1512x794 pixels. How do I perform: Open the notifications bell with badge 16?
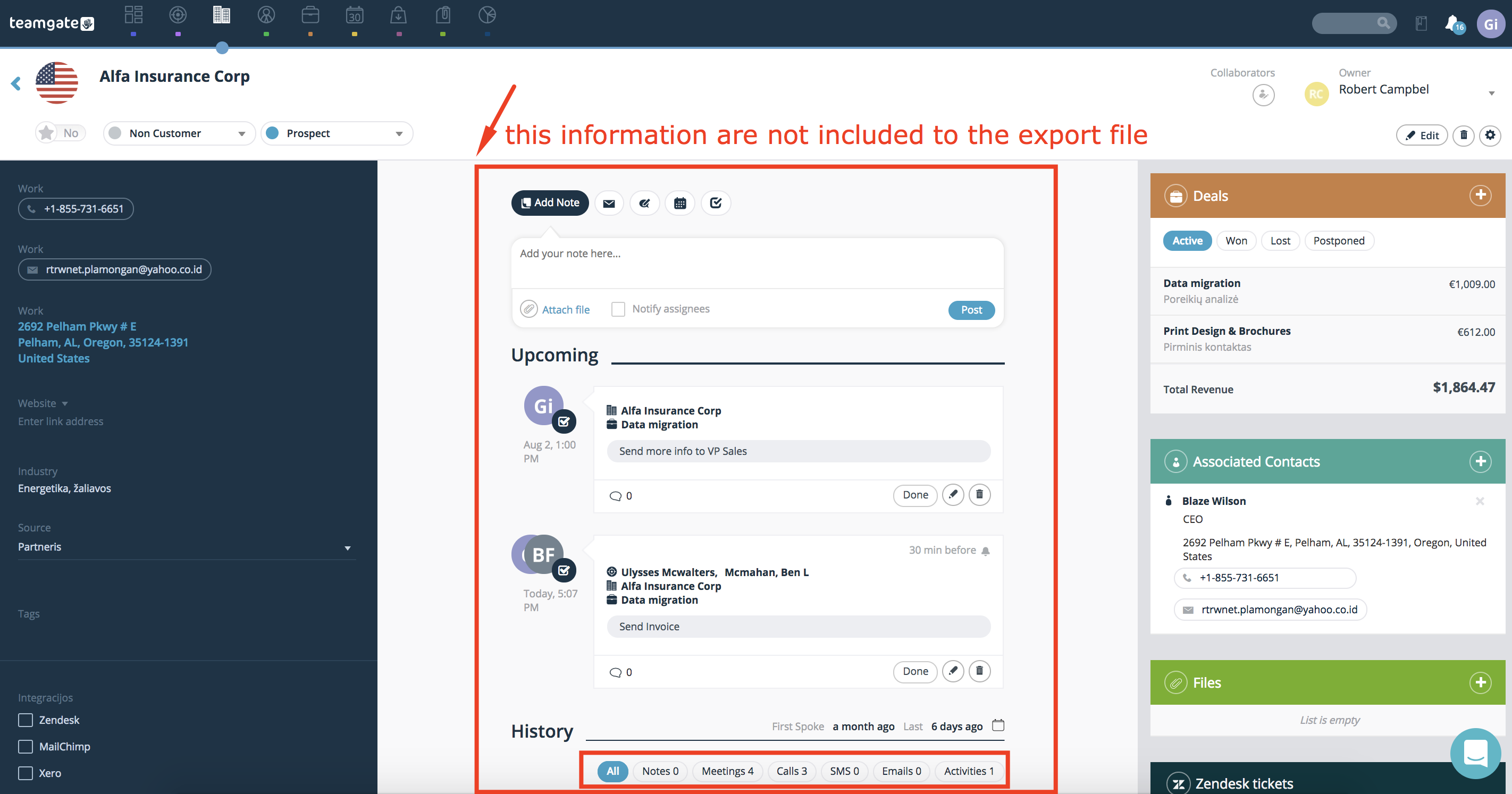[x=1454, y=24]
